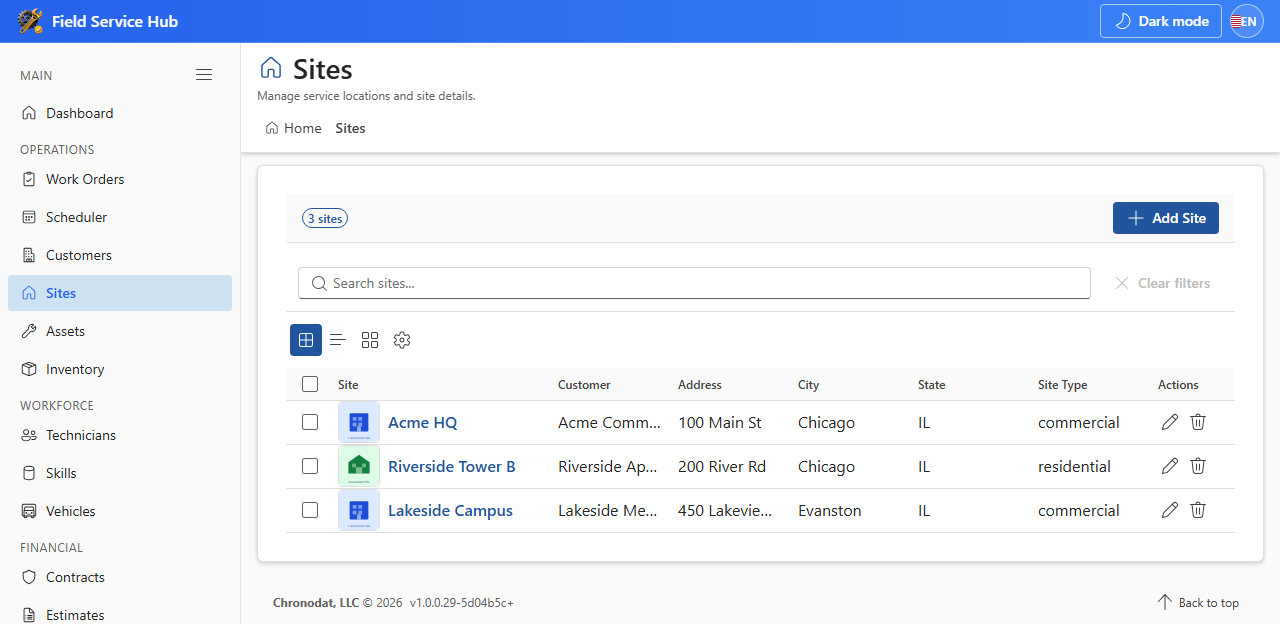Click the Technicians people icon

click(29, 435)
